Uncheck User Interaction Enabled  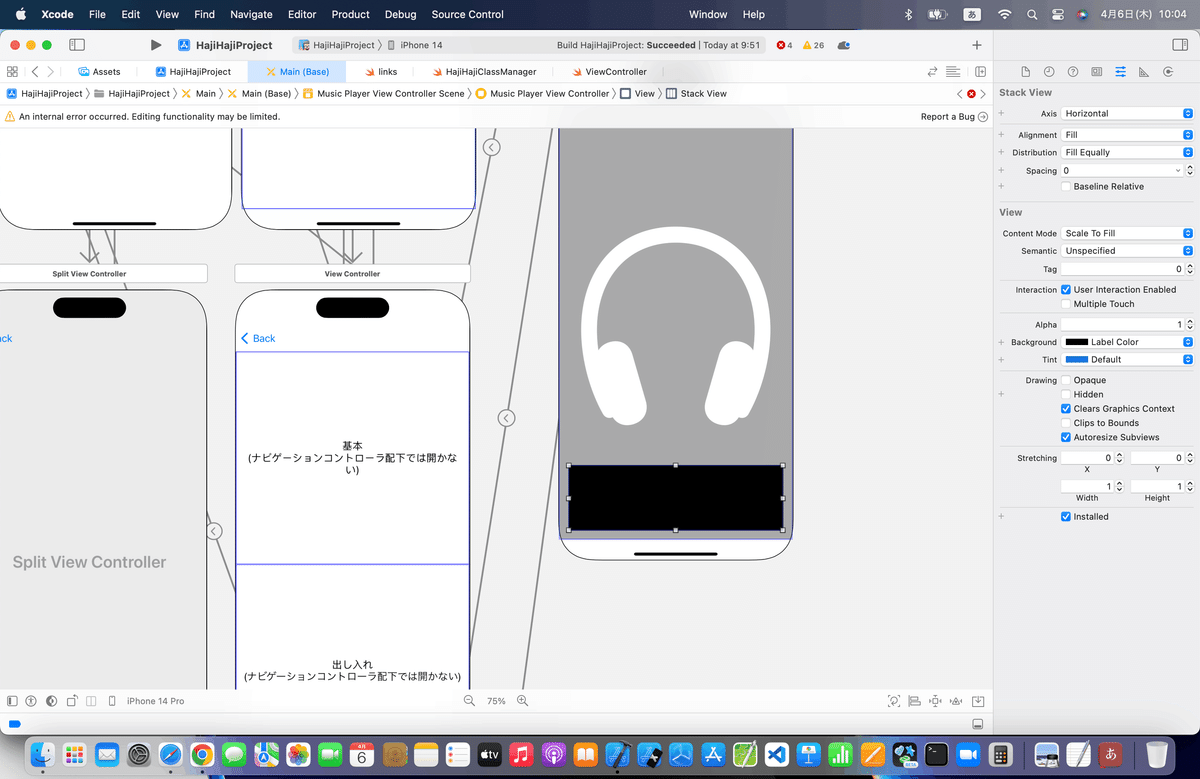point(1066,290)
